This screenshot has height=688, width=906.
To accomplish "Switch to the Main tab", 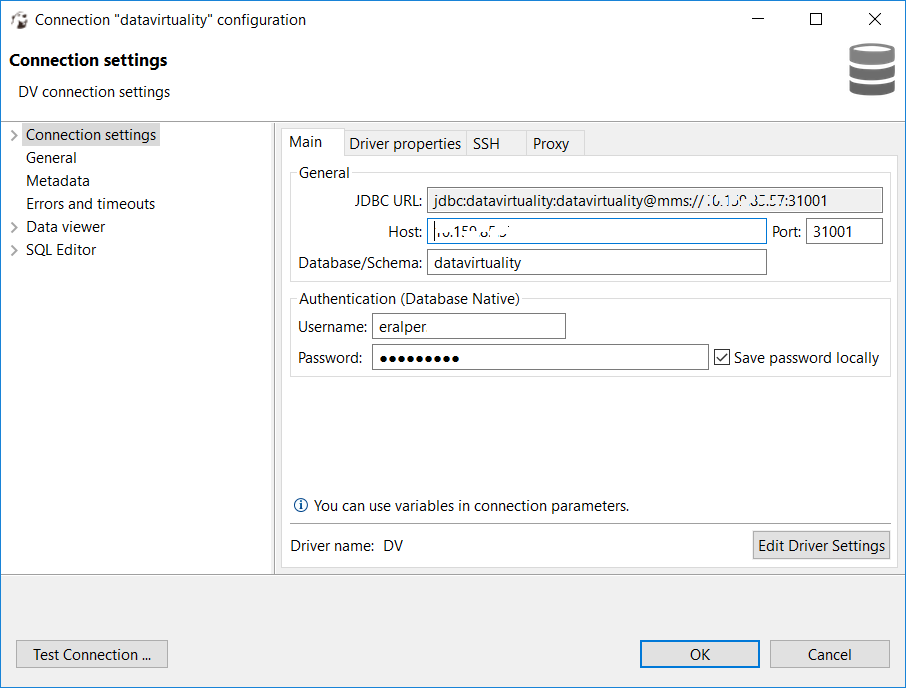I will click(313, 142).
